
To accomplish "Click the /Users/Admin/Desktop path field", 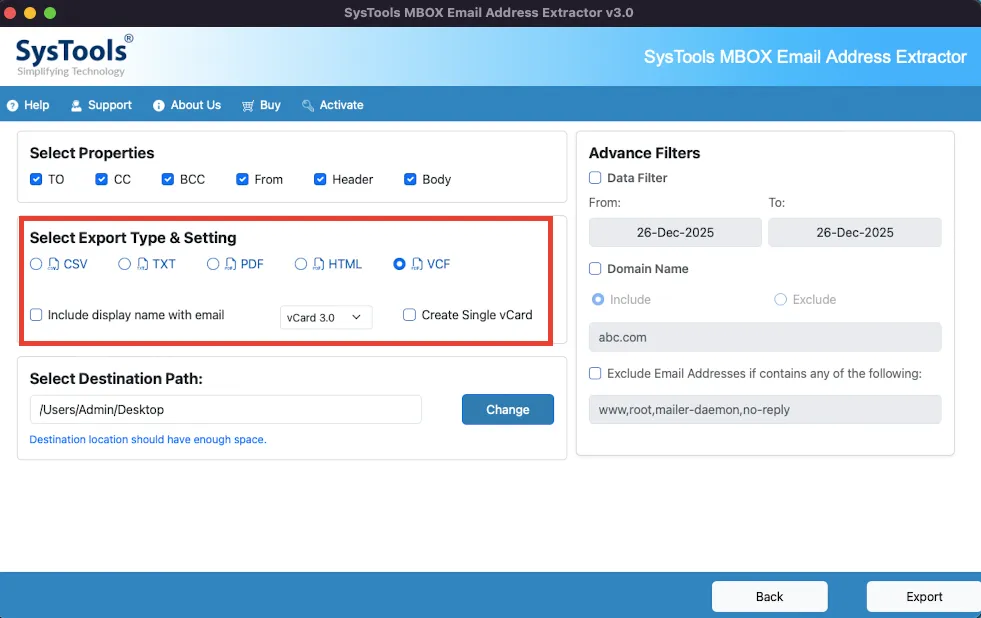I will (x=225, y=410).
